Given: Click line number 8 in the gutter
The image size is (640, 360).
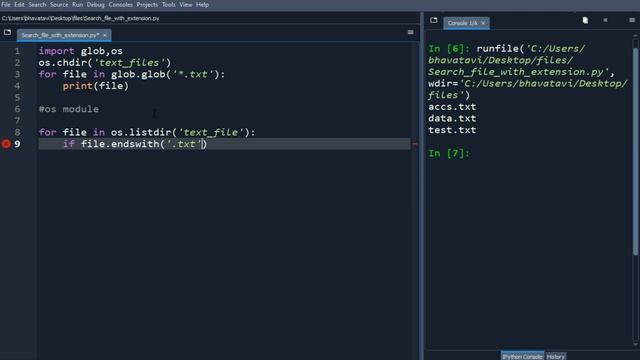Looking at the screenshot, I should 17,132.
